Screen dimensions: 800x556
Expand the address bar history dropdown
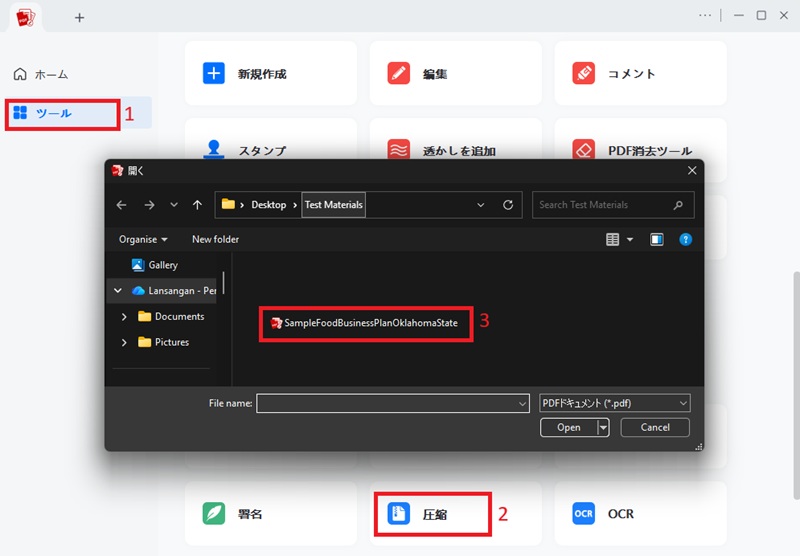click(x=481, y=205)
